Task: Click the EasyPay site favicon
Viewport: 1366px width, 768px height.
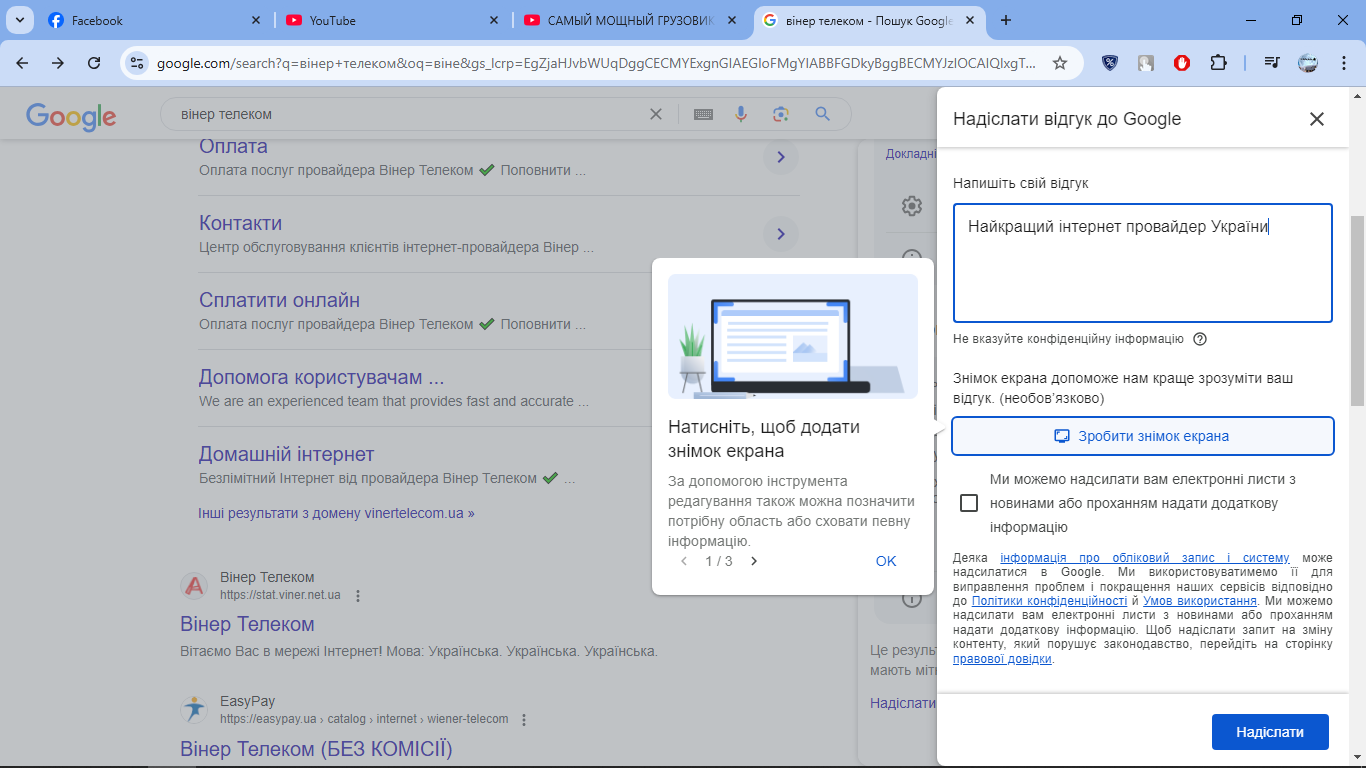Action: click(195, 709)
